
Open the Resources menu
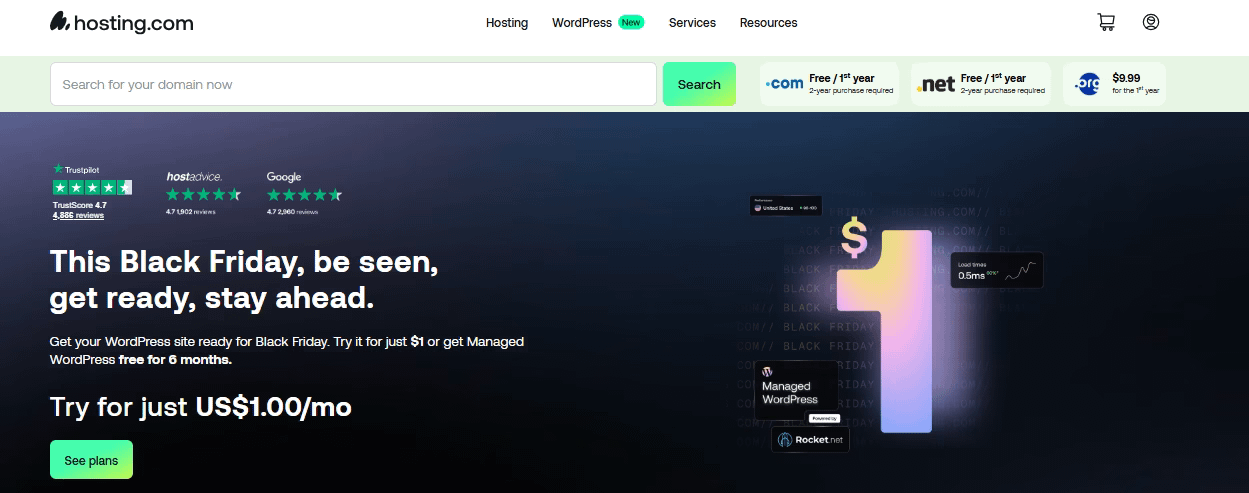point(768,23)
